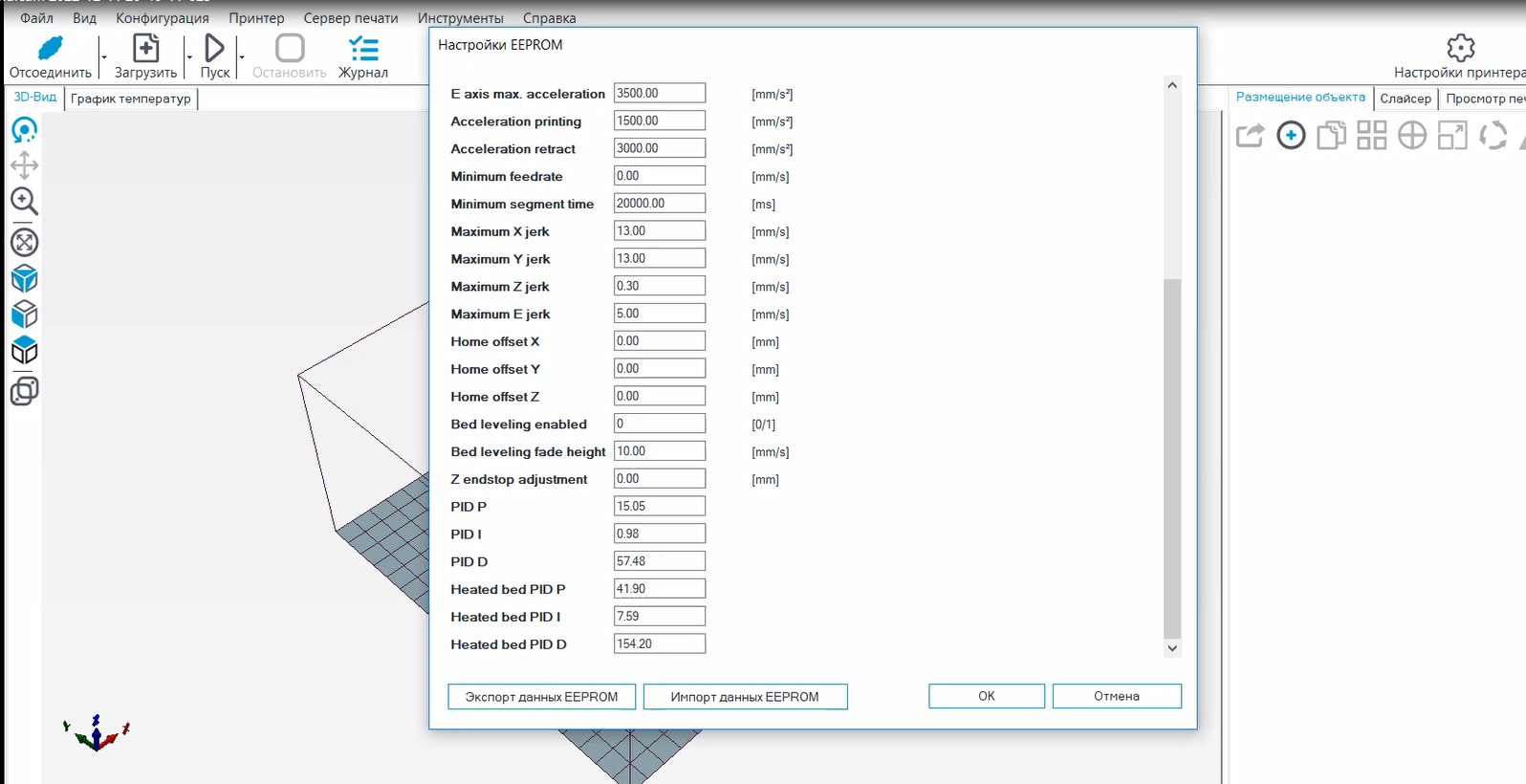Viewport: 1526px width, 784px height.
Task: Click the center object crosshair icon
Action: (x=1411, y=136)
